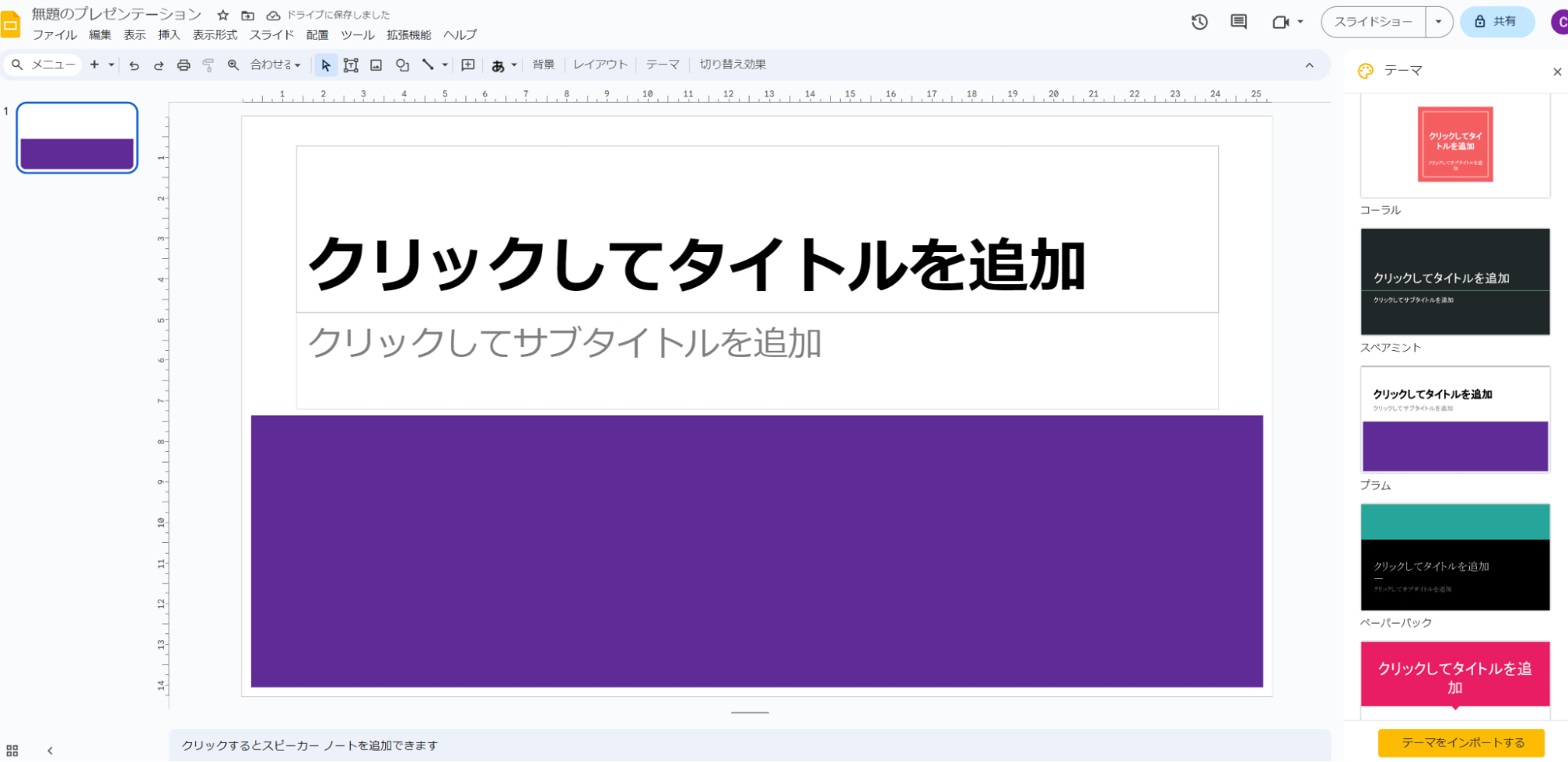Open the 挿入 menu
The image size is (1568, 762).
pos(169,35)
